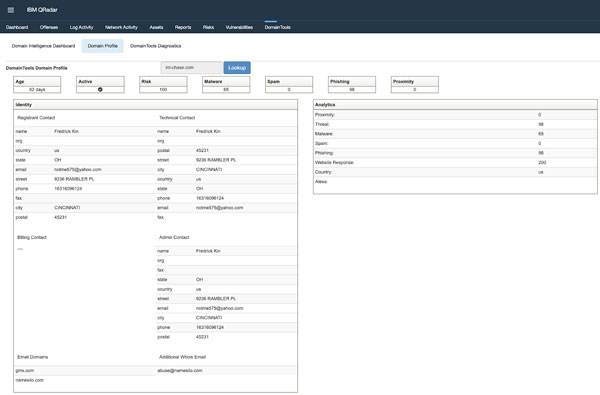Select registrant phone number value
The image size is (600, 395).
point(68,189)
